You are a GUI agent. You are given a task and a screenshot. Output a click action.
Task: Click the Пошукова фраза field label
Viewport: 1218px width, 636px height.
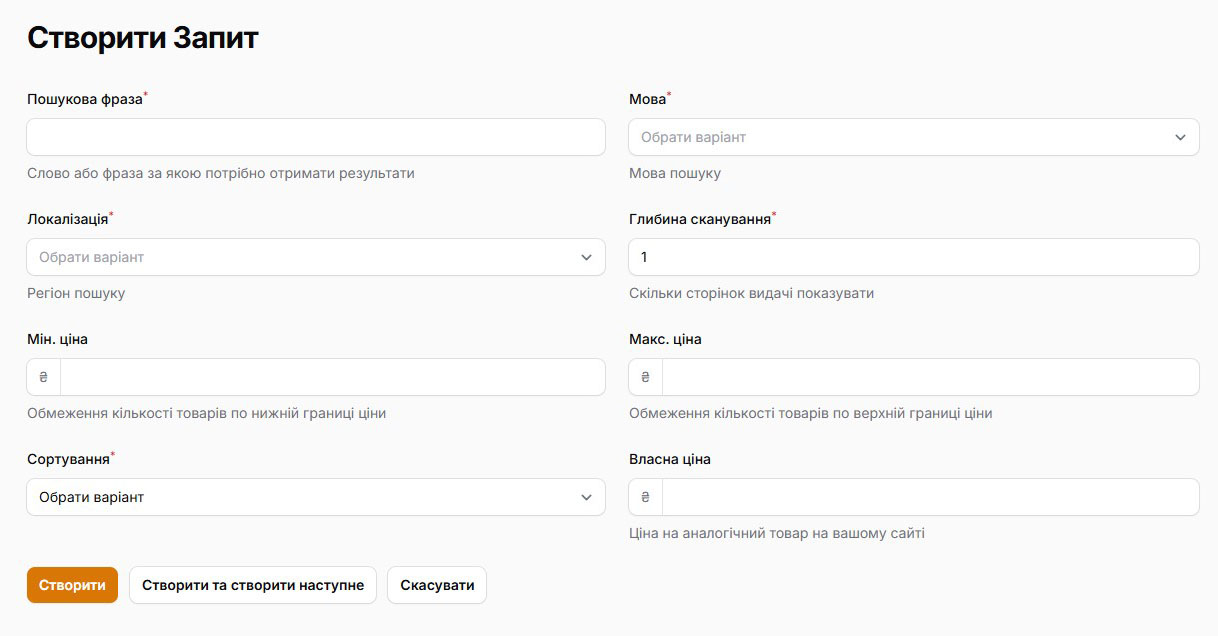pyautogui.click(x=84, y=99)
